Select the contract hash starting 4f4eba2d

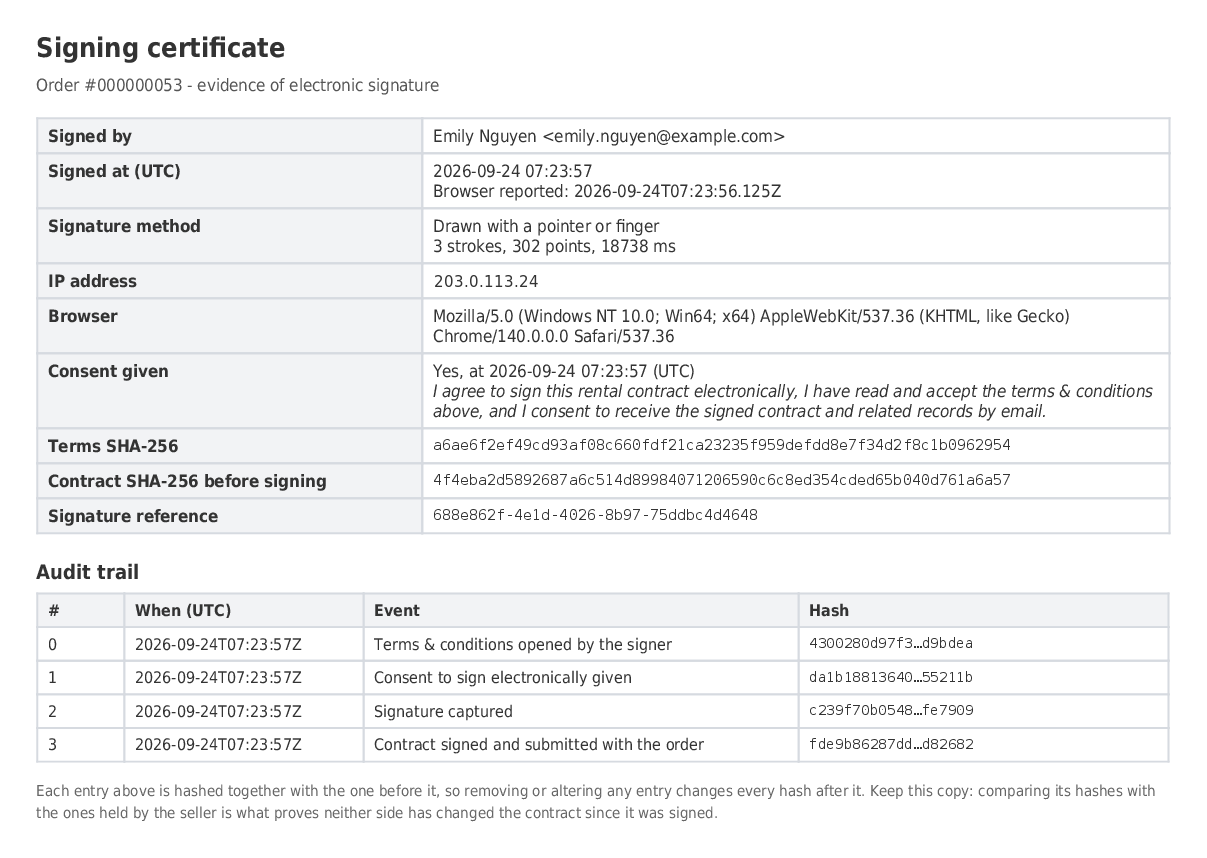pos(722,480)
